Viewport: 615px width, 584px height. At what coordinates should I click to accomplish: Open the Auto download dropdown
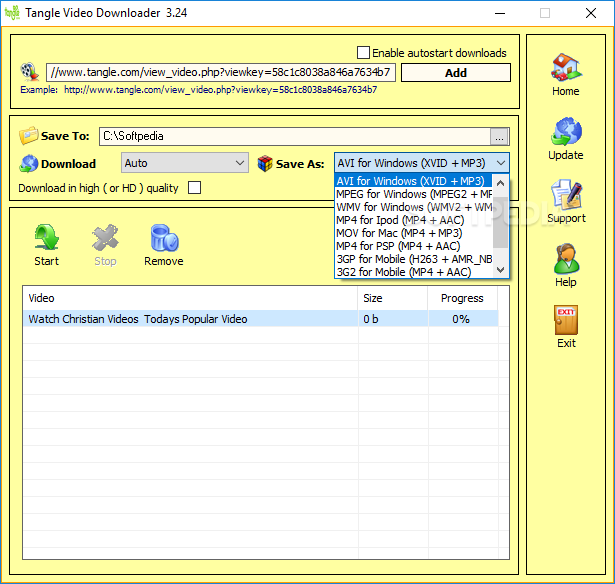point(185,163)
